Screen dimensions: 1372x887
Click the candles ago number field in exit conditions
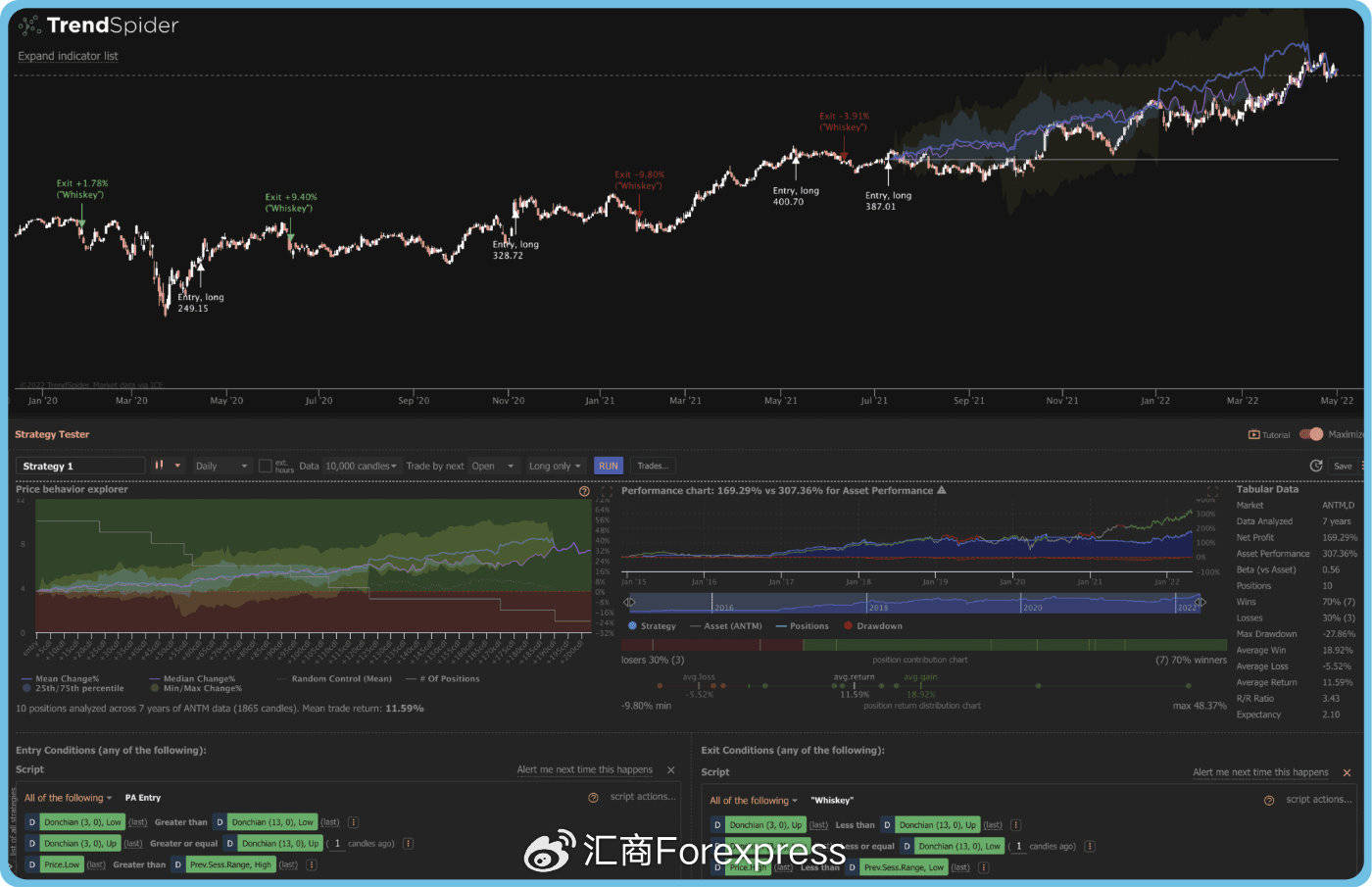pos(1018,846)
